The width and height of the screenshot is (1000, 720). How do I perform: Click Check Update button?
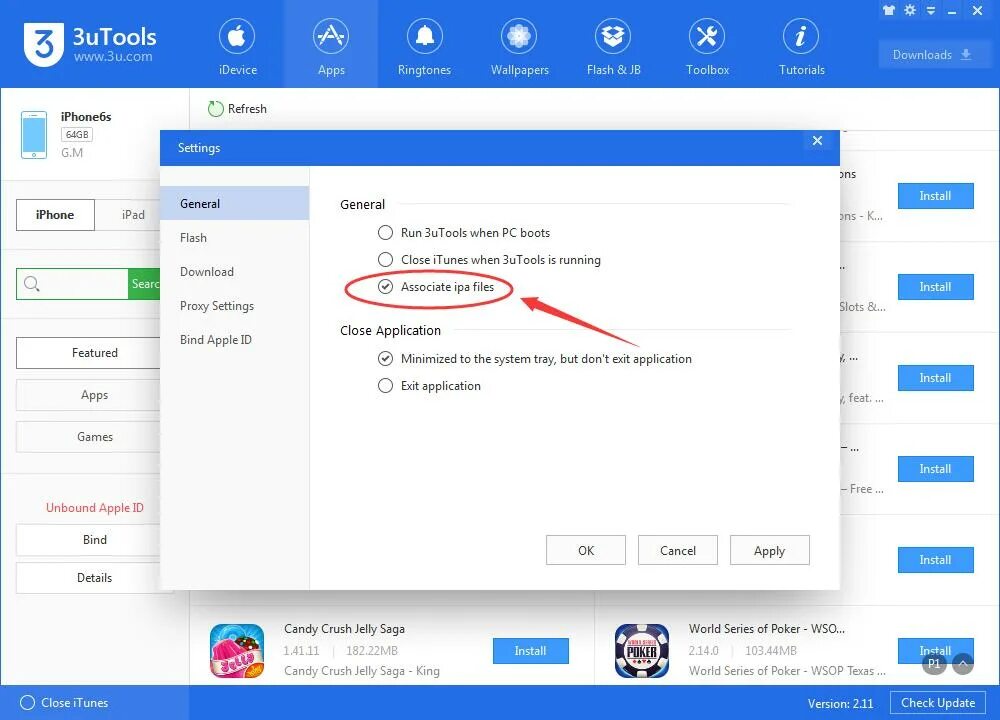[x=938, y=703]
